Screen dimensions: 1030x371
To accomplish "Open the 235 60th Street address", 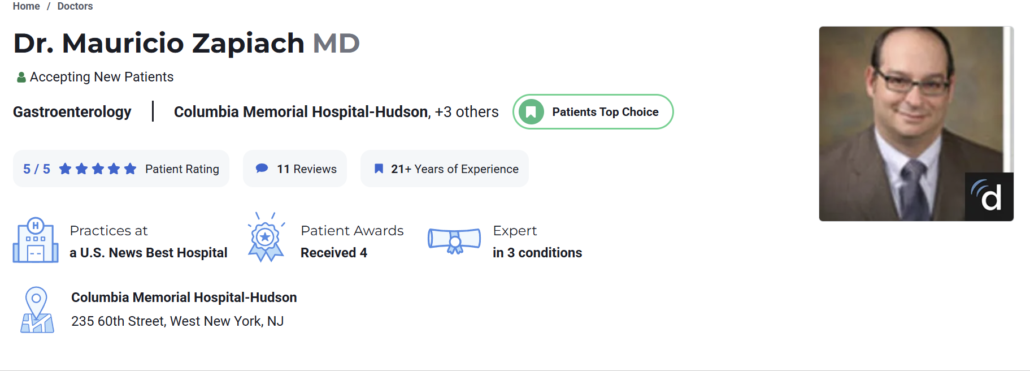I will (x=177, y=322).
